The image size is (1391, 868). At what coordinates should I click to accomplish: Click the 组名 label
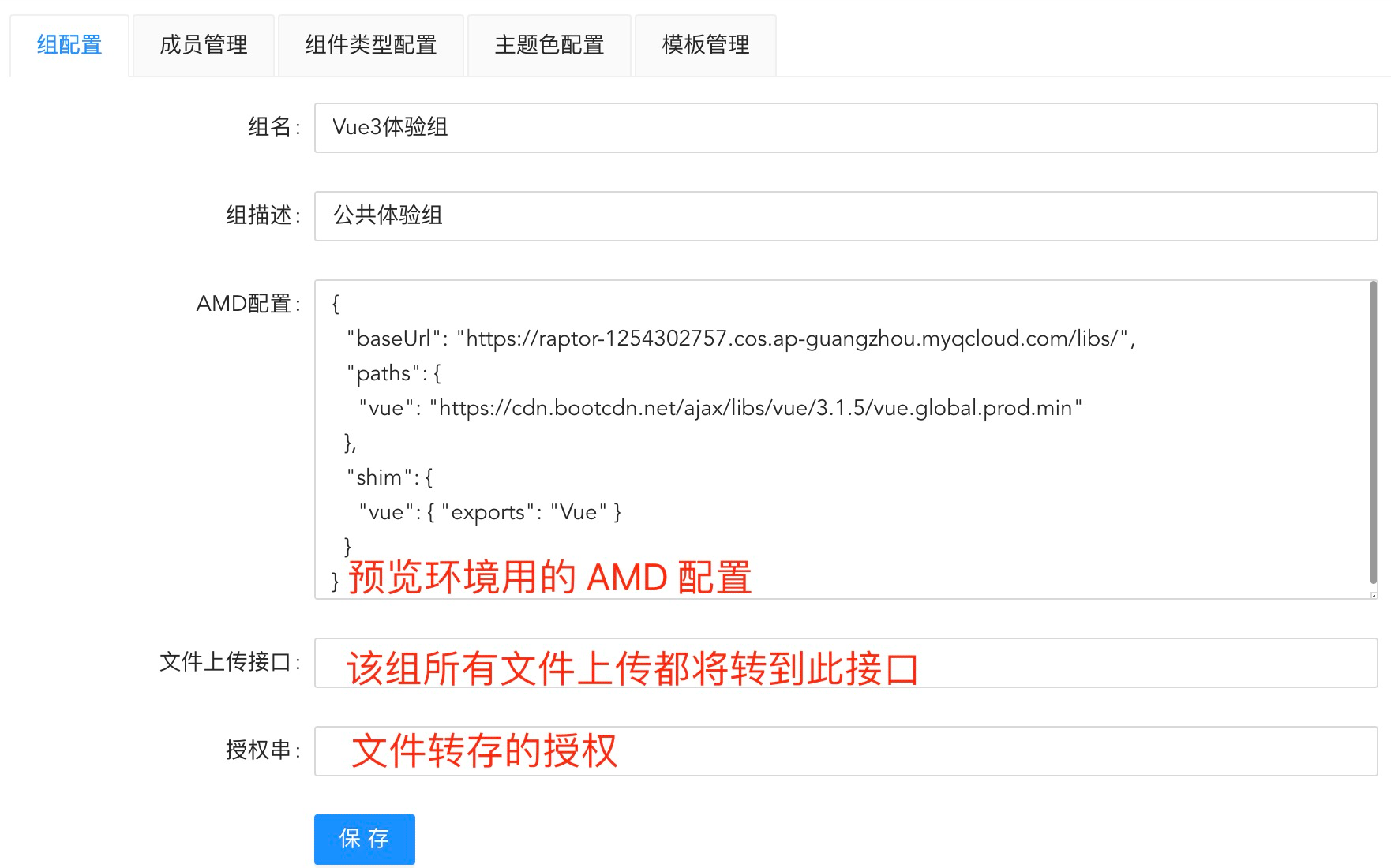click(x=274, y=127)
